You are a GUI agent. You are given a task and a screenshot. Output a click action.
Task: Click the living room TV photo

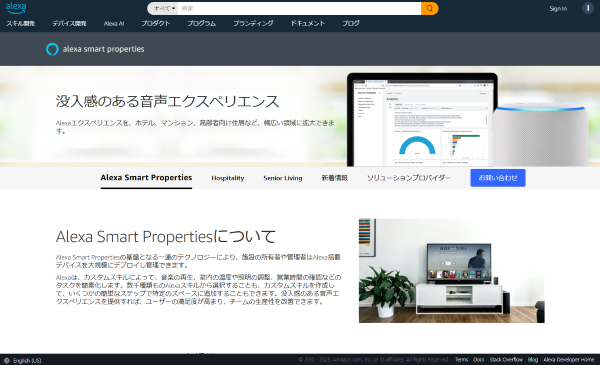tap(452, 270)
